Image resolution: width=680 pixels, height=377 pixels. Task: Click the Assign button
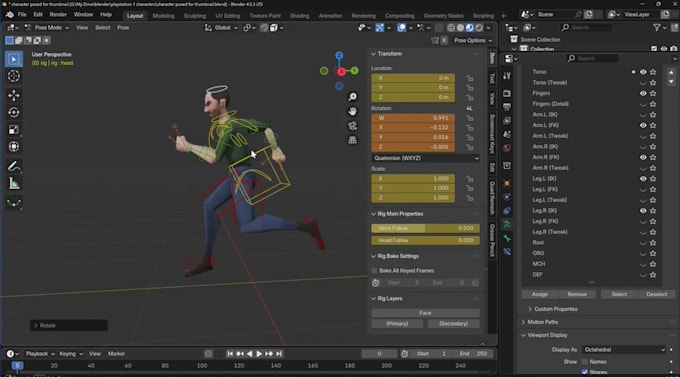click(540, 295)
